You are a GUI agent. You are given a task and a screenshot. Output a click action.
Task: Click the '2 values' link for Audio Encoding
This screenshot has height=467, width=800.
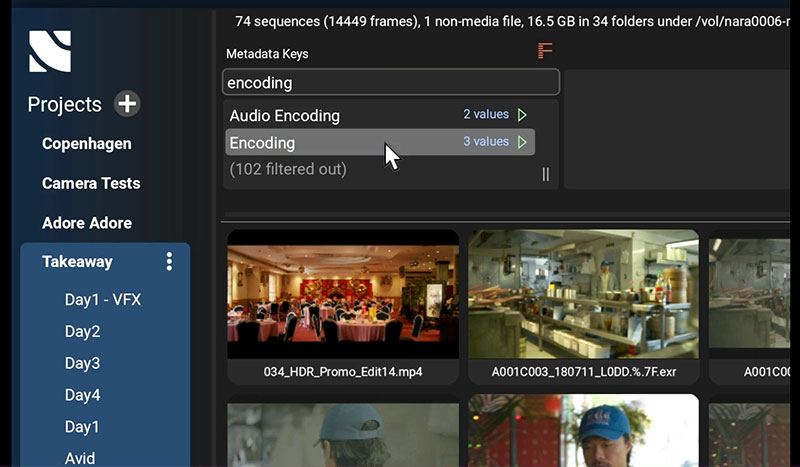point(486,114)
